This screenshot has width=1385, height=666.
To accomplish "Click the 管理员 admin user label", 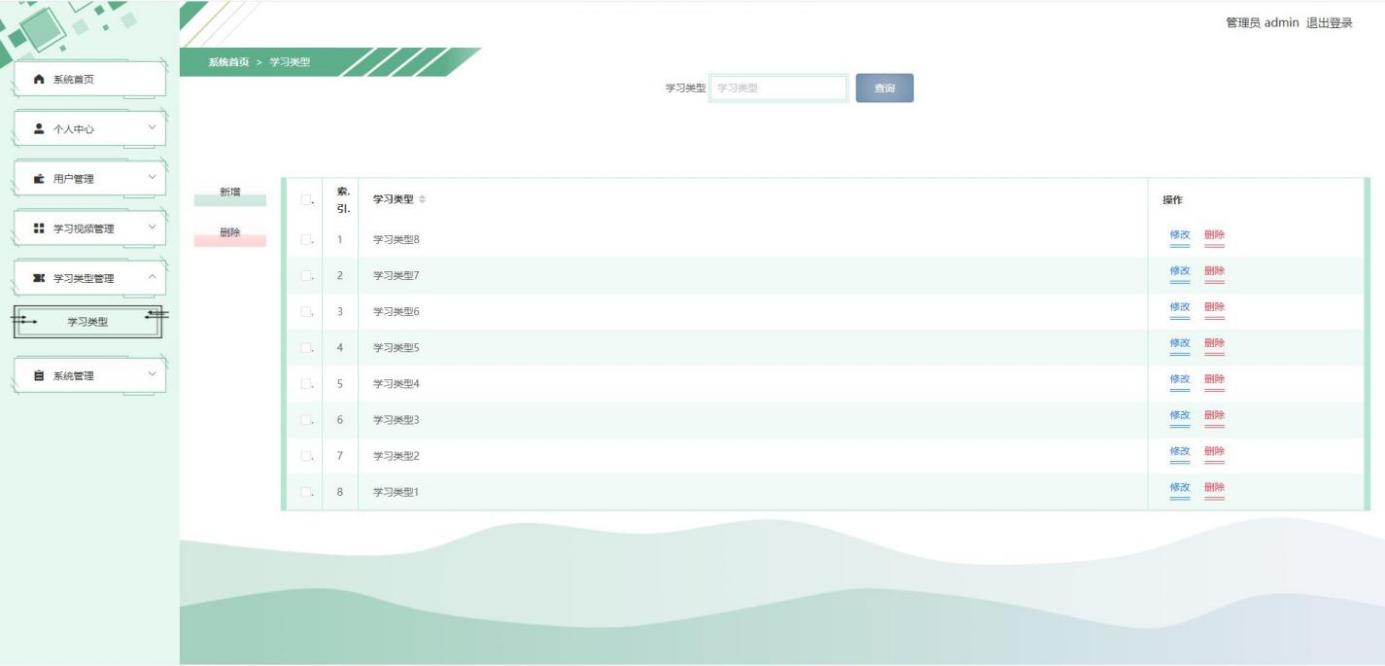I will [1262, 23].
